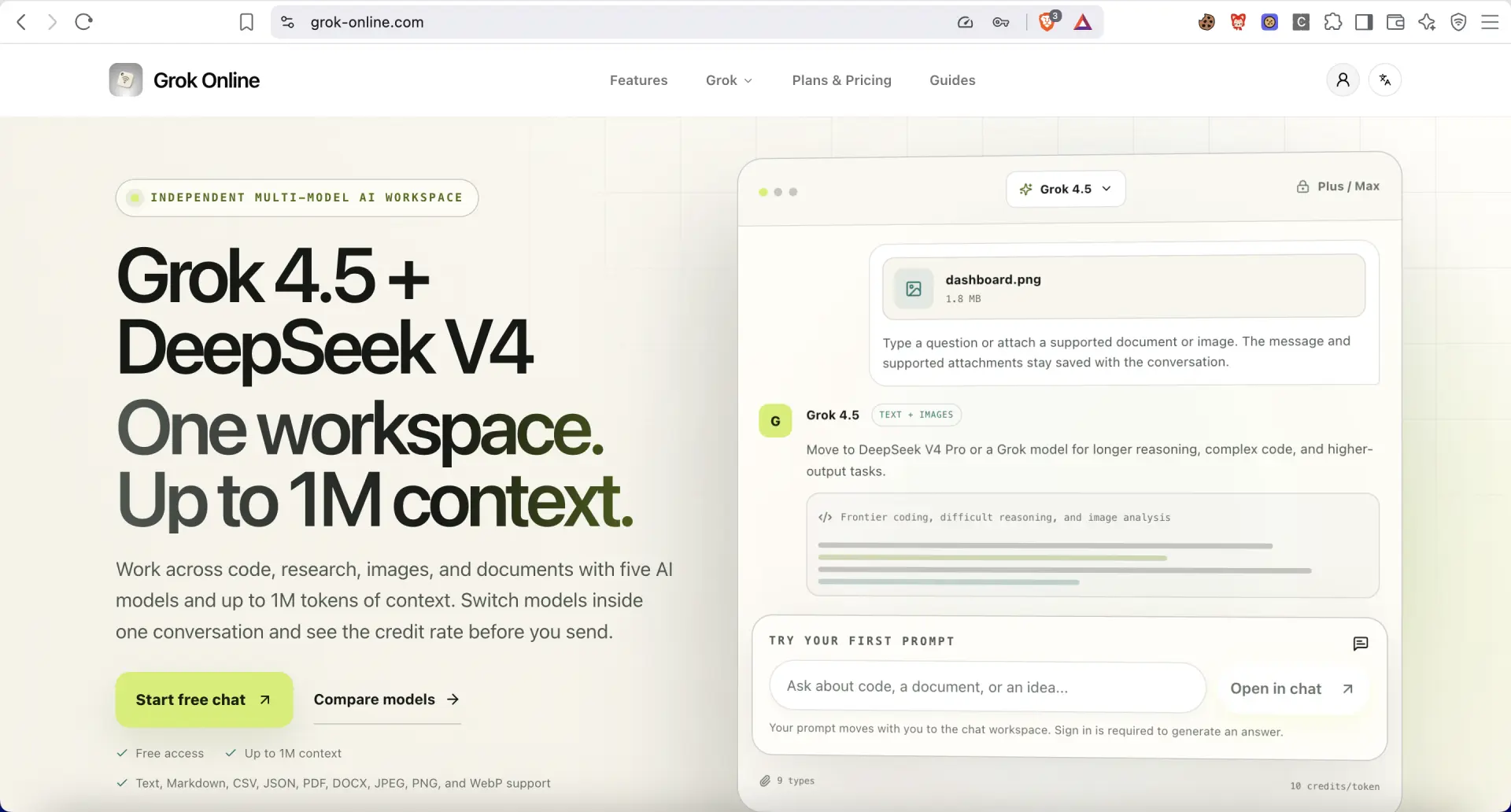Viewport: 1511px width, 812px height.
Task: Open the cookie extension icon
Action: click(1206, 22)
